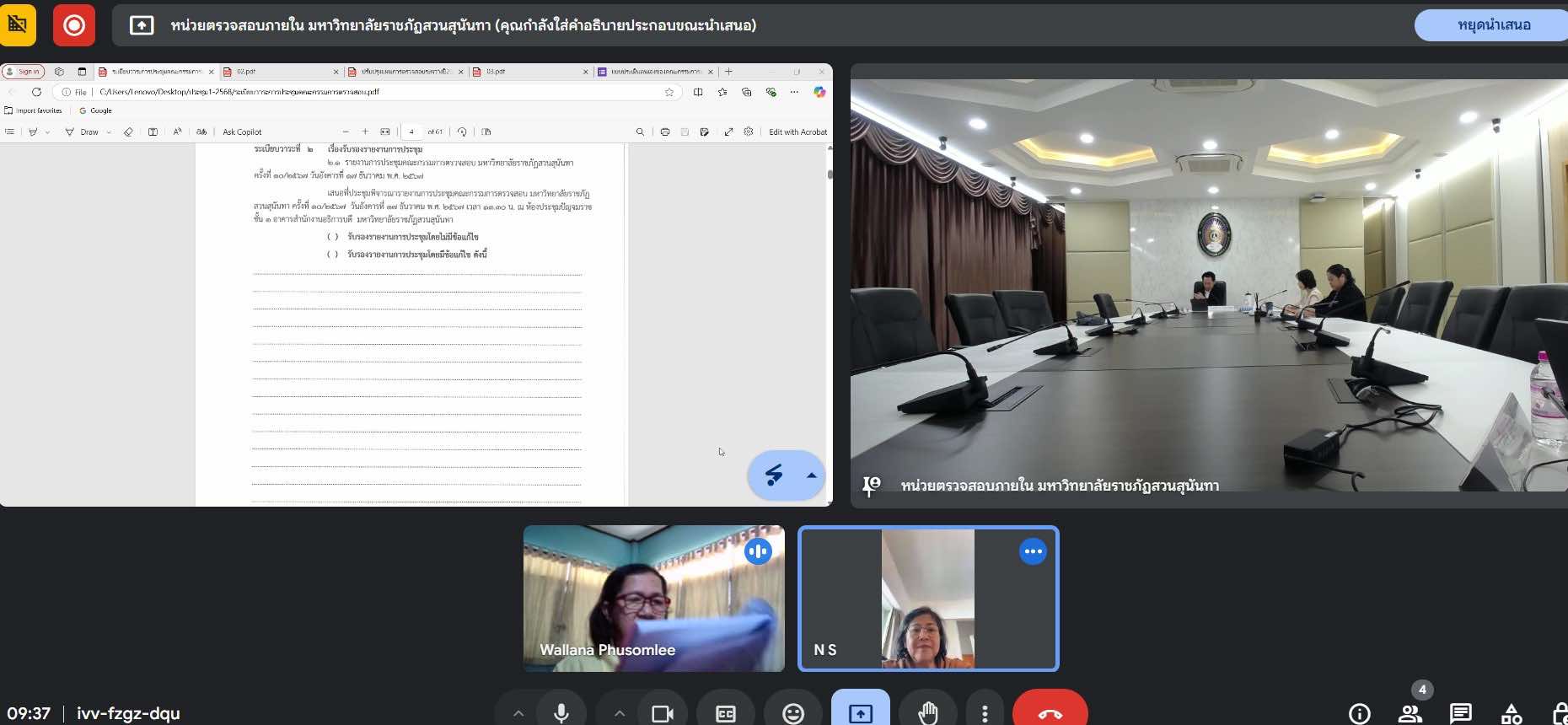Toggle closed captions on
This screenshot has width=1568, height=725.
(x=725, y=713)
